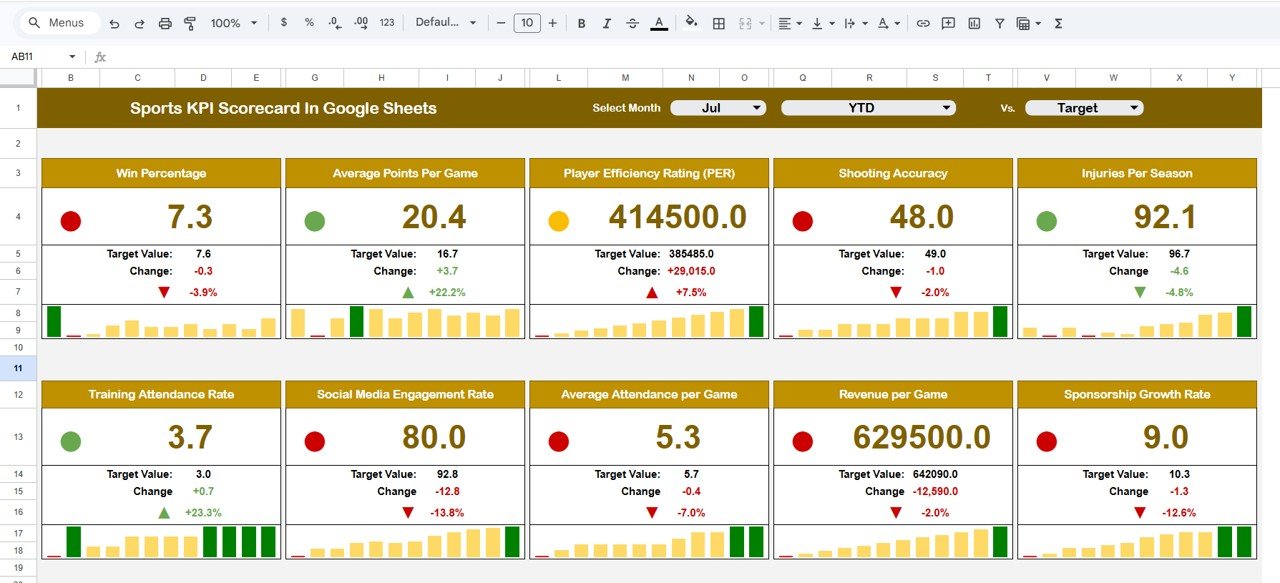The image size is (1280, 583).
Task: Open the Target dropdown next to Vs.
Action: pos(1084,107)
